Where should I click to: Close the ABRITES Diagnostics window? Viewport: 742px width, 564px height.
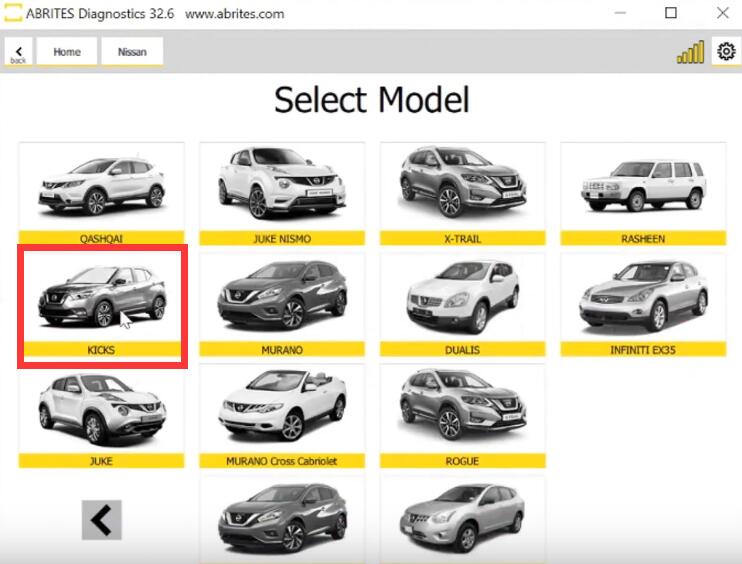point(723,13)
